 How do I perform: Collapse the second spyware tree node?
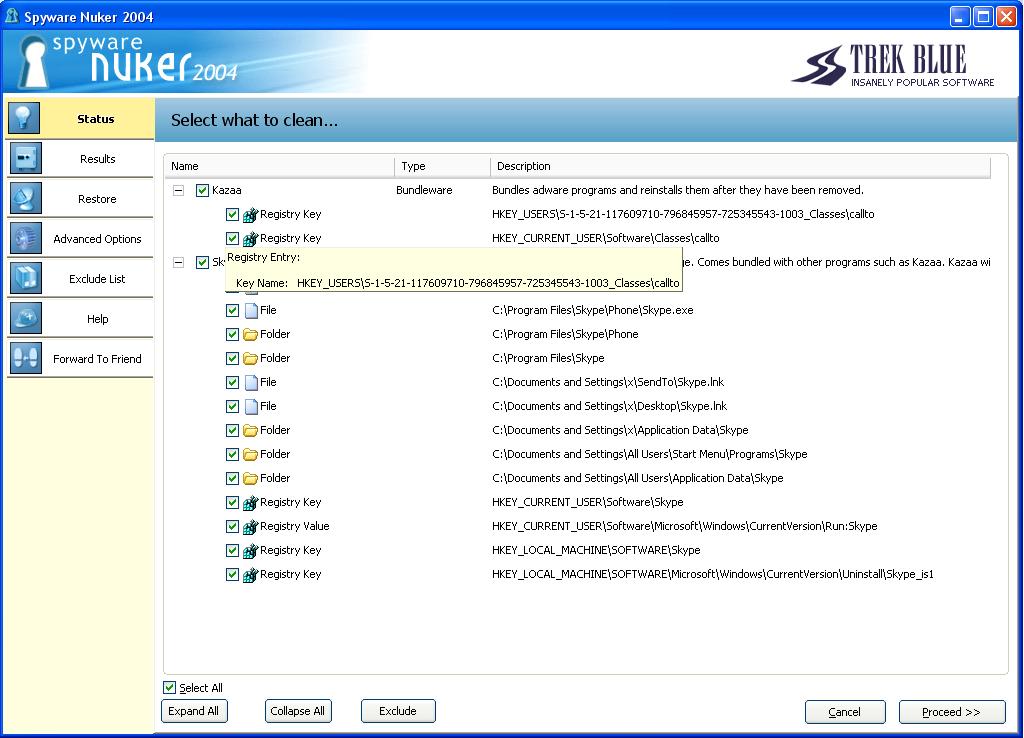pyautogui.click(x=178, y=262)
